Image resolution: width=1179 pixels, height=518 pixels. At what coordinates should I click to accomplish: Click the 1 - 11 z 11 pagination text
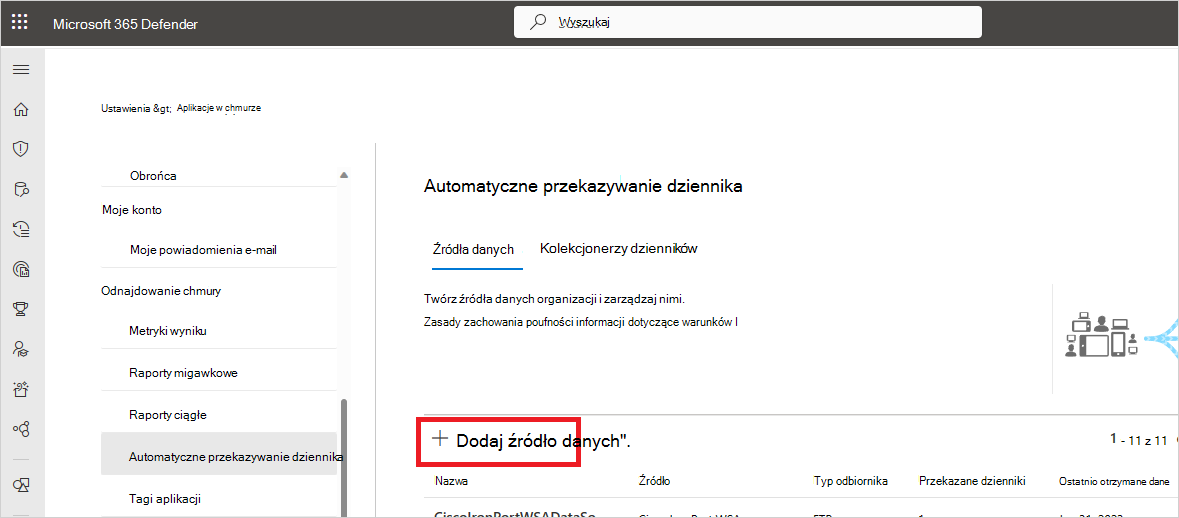click(x=1139, y=440)
